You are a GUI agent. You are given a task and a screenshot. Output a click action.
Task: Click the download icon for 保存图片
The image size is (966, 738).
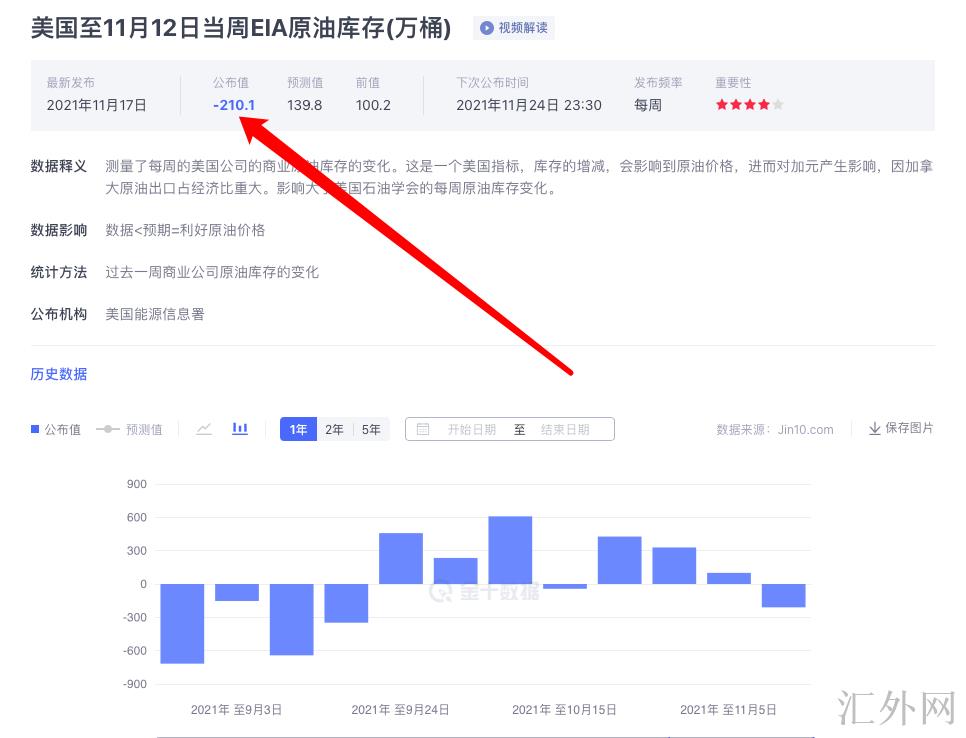click(x=874, y=428)
